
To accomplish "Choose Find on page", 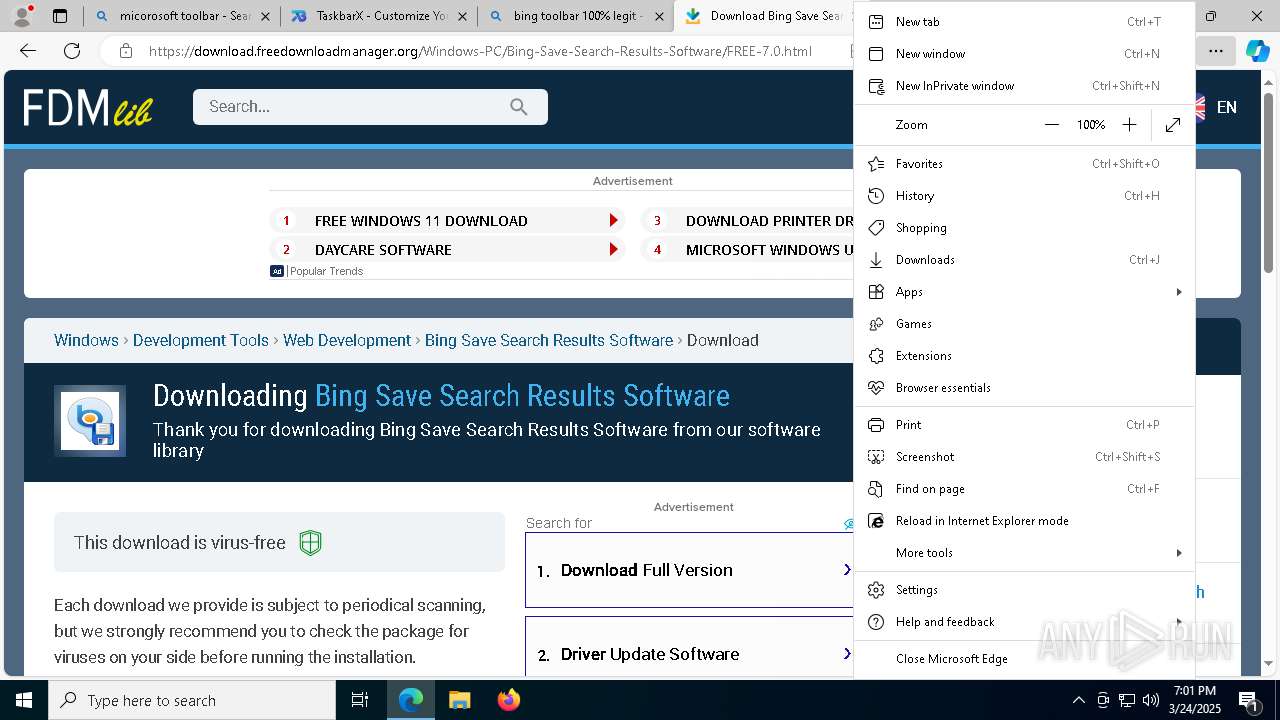I will (1024, 489).
